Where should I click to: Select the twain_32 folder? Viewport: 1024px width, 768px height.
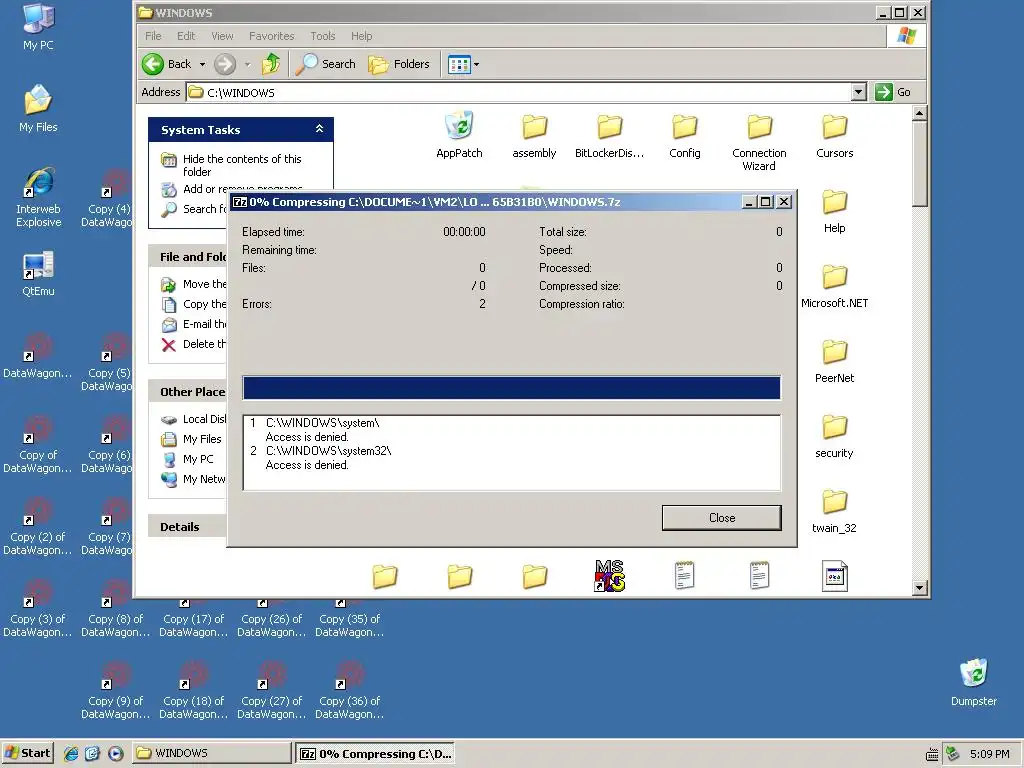[x=835, y=511]
